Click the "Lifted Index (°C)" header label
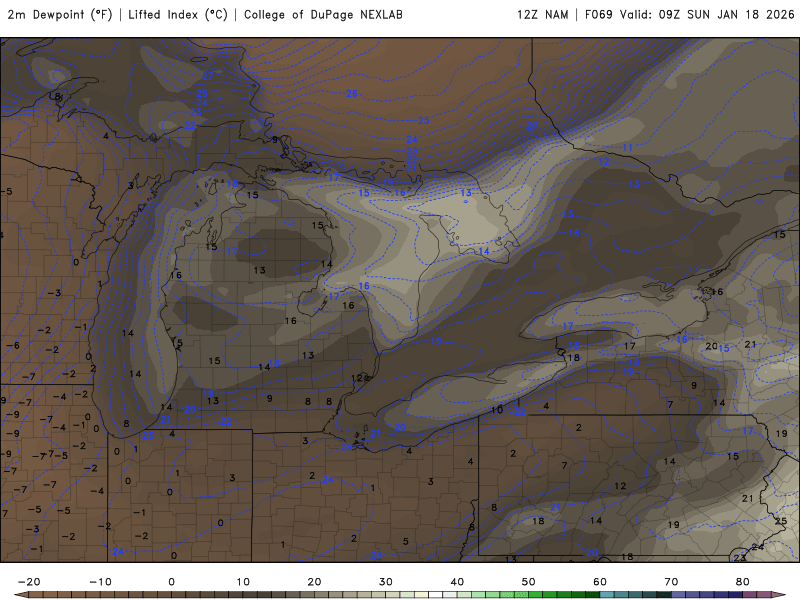The height and width of the screenshot is (600, 800). pyautogui.click(x=178, y=15)
